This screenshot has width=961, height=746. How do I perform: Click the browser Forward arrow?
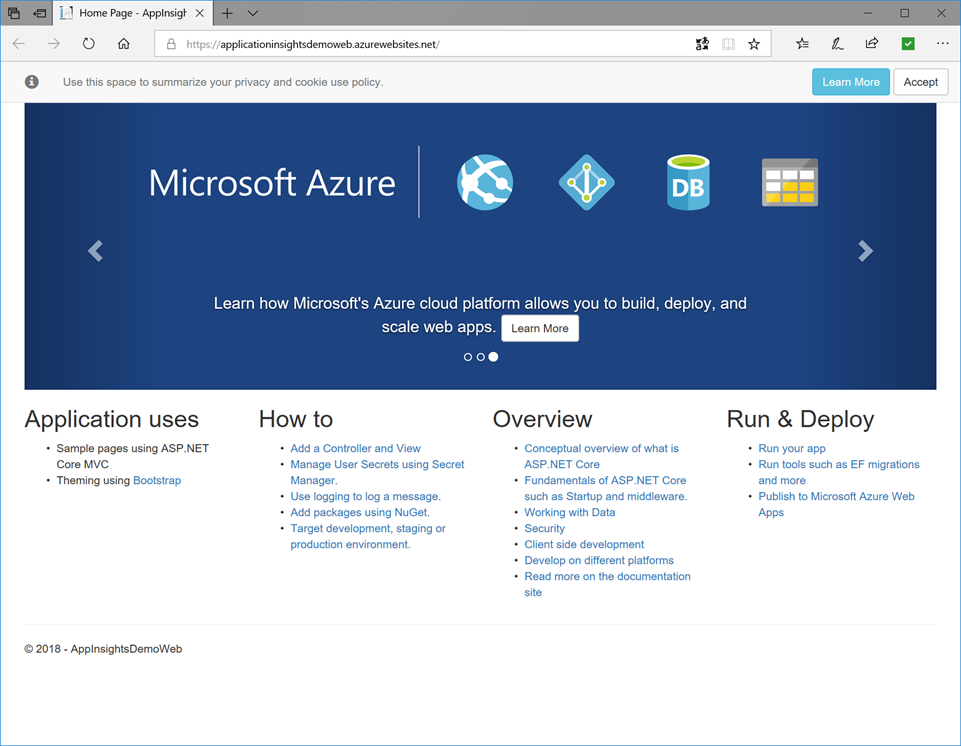(x=53, y=44)
